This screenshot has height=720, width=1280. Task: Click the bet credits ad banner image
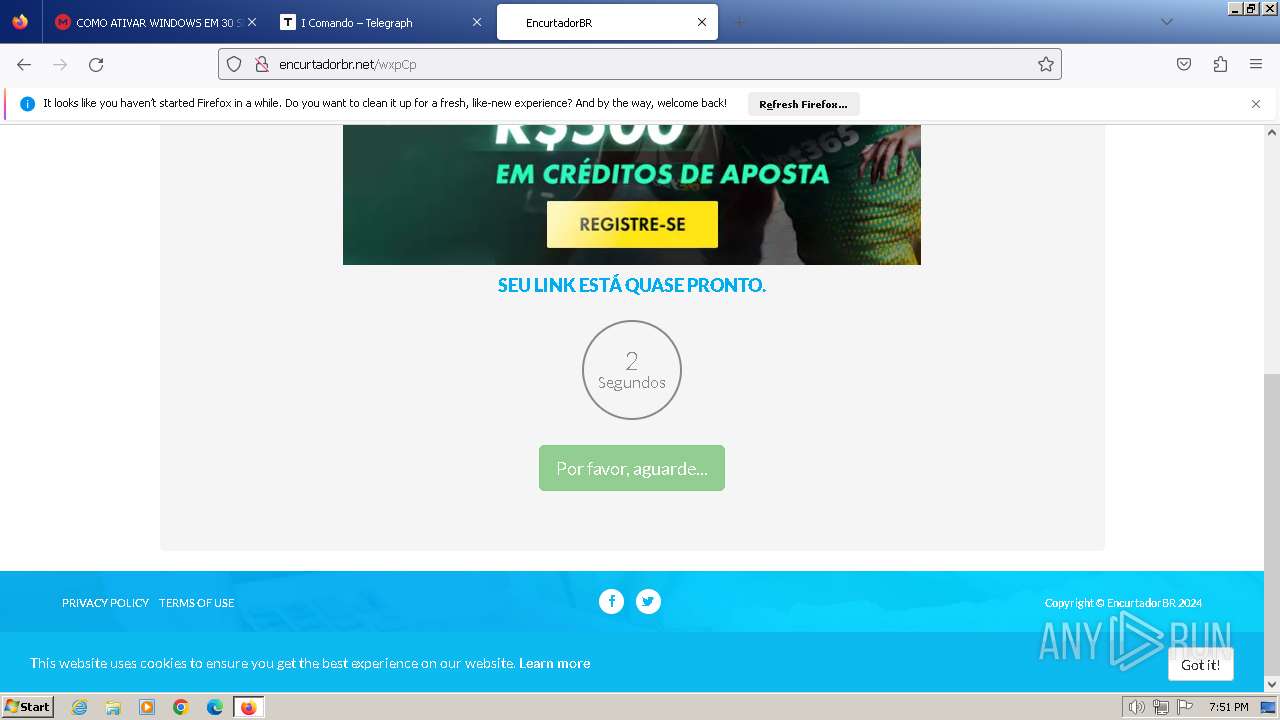coord(632,195)
